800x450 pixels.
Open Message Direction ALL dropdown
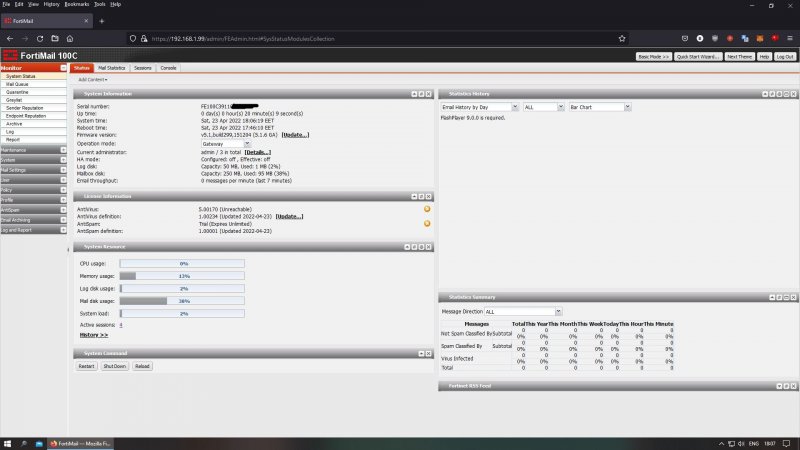(523, 312)
